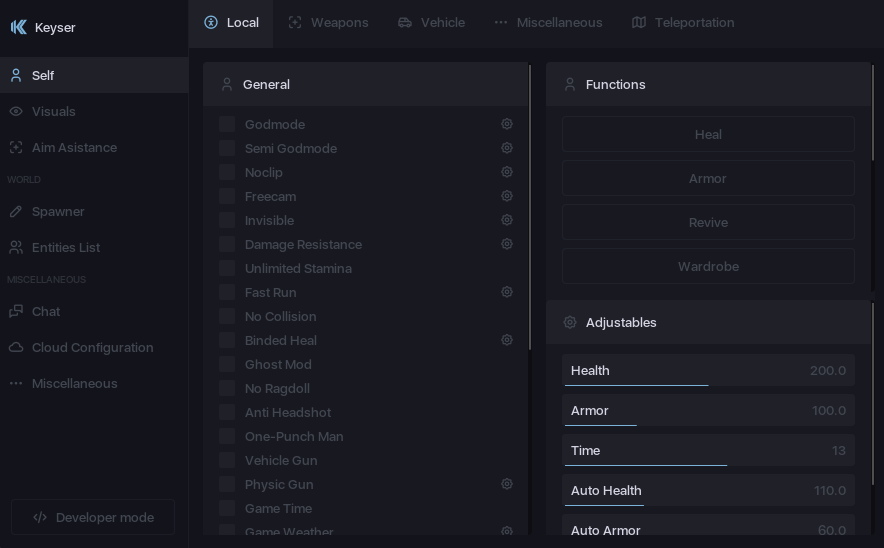The image size is (884, 548).
Task: Select Visuals in the sidebar
Action: pos(53,111)
